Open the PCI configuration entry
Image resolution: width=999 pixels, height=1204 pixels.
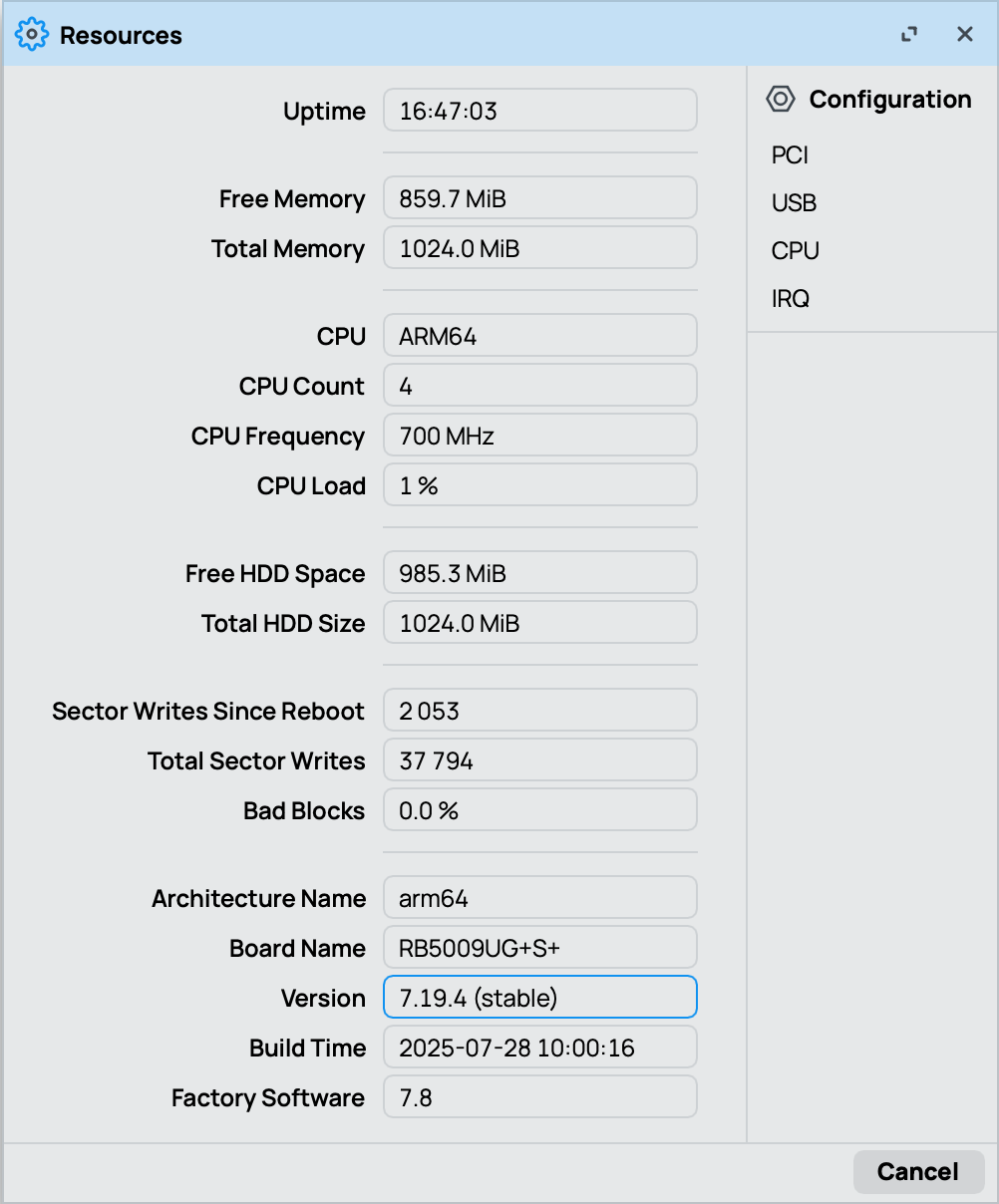pyautogui.click(x=790, y=155)
